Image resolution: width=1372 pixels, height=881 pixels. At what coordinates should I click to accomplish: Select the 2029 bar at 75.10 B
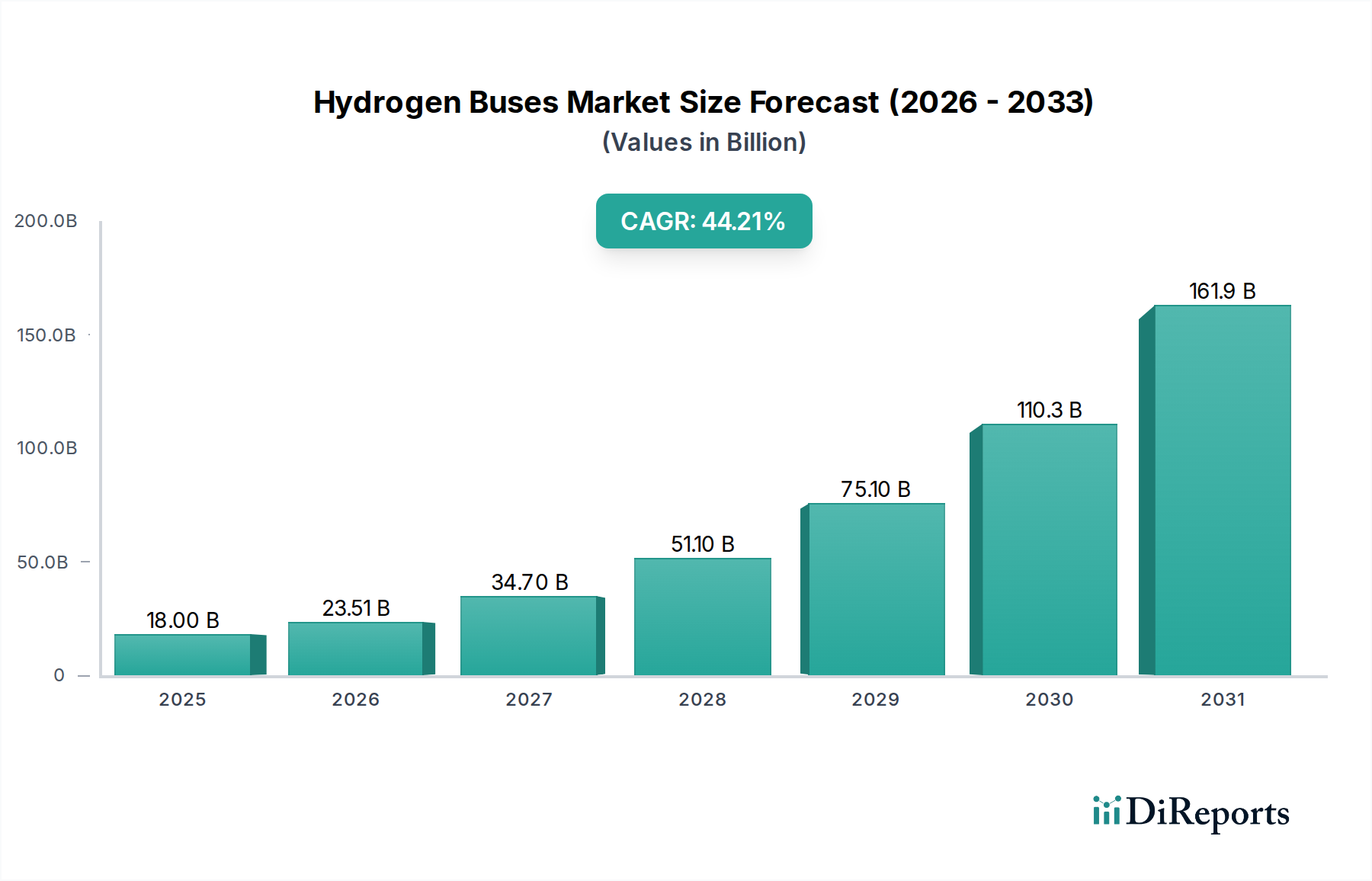pos(874,591)
